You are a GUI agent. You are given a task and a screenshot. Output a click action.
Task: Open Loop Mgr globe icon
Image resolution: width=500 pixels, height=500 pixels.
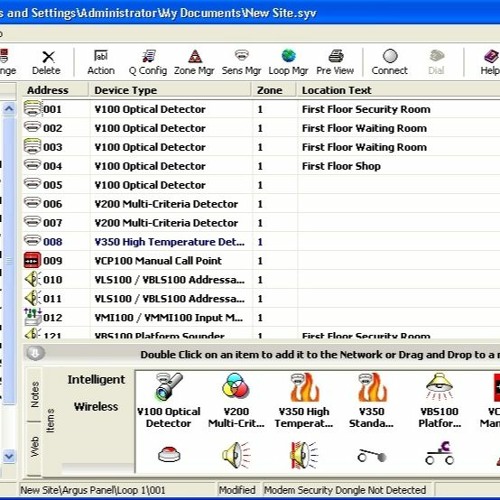tap(288, 56)
